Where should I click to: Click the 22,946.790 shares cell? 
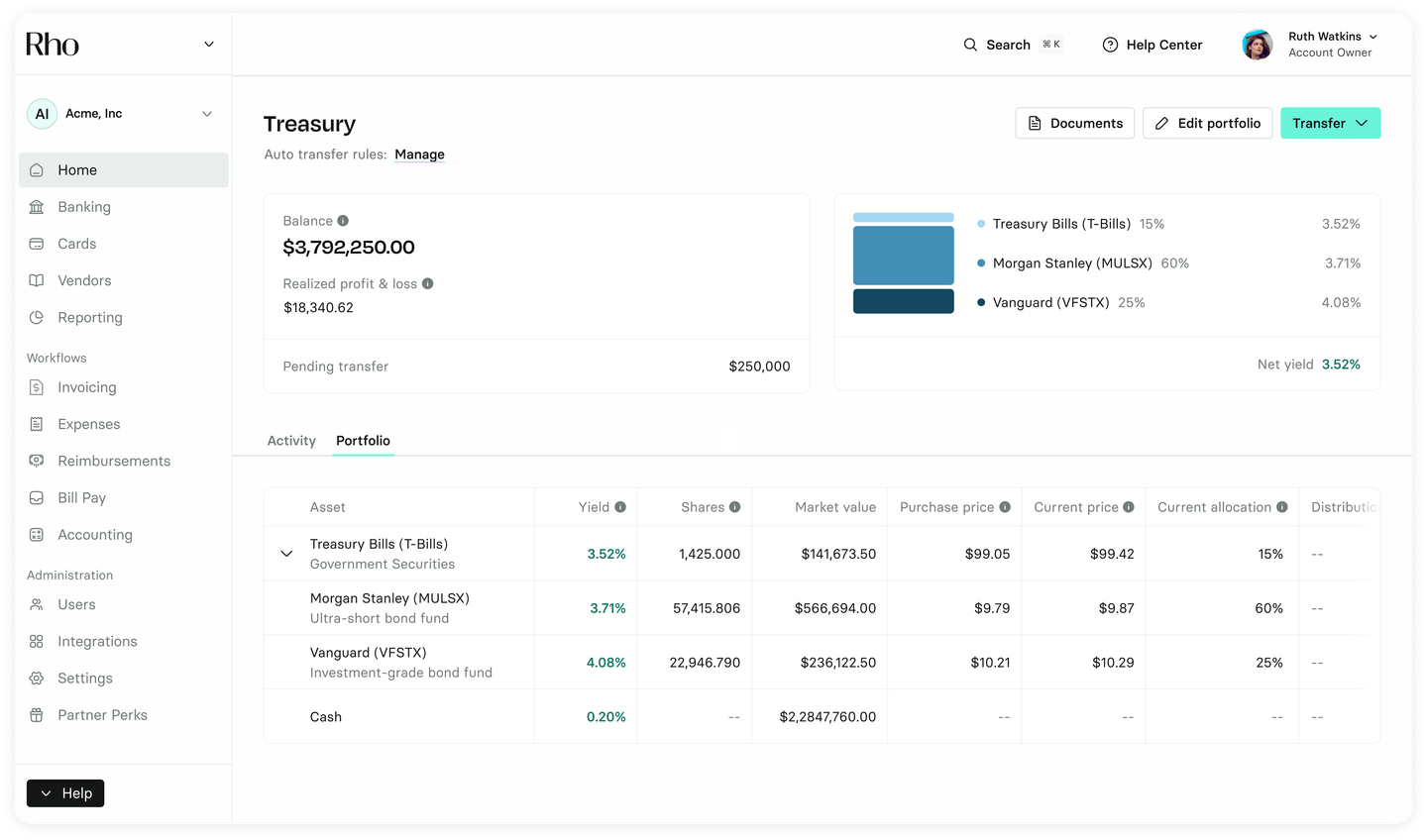(x=705, y=663)
